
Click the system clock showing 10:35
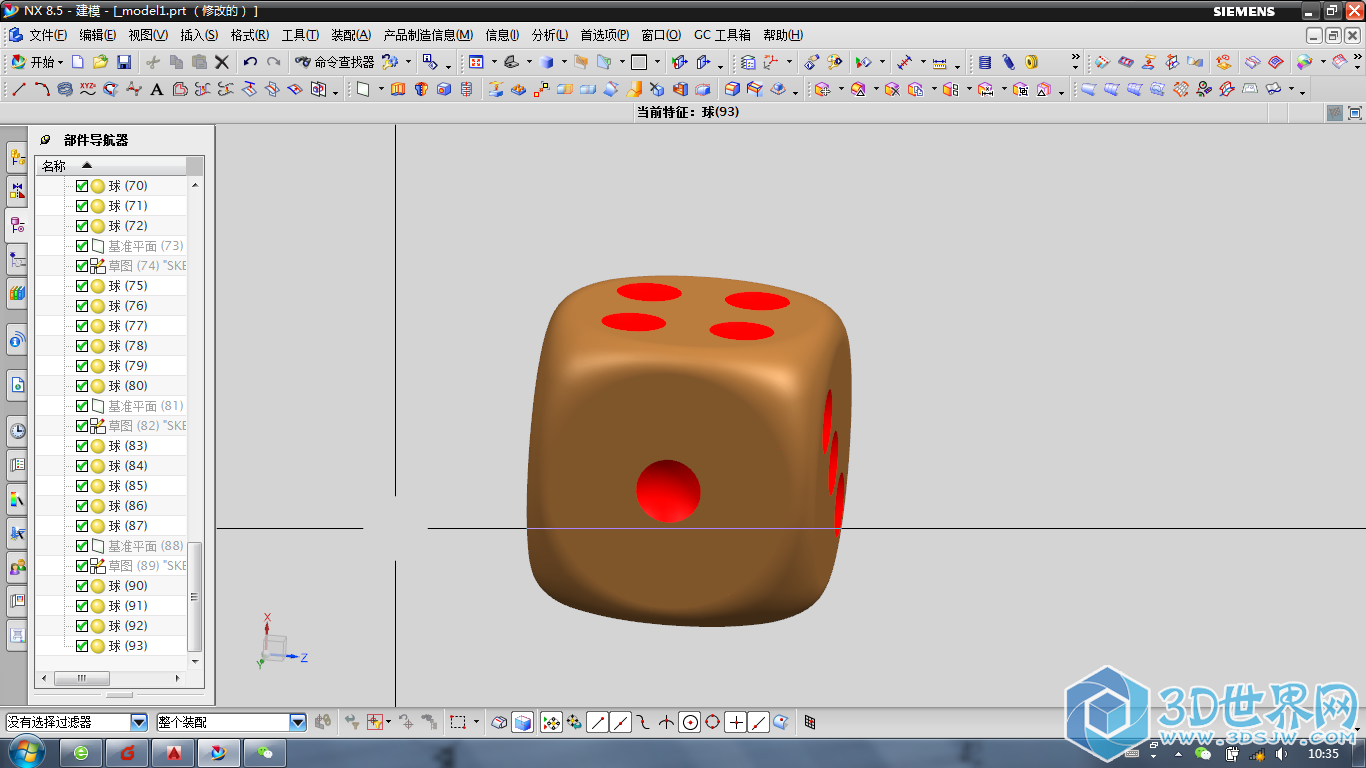pyautogui.click(x=1323, y=753)
